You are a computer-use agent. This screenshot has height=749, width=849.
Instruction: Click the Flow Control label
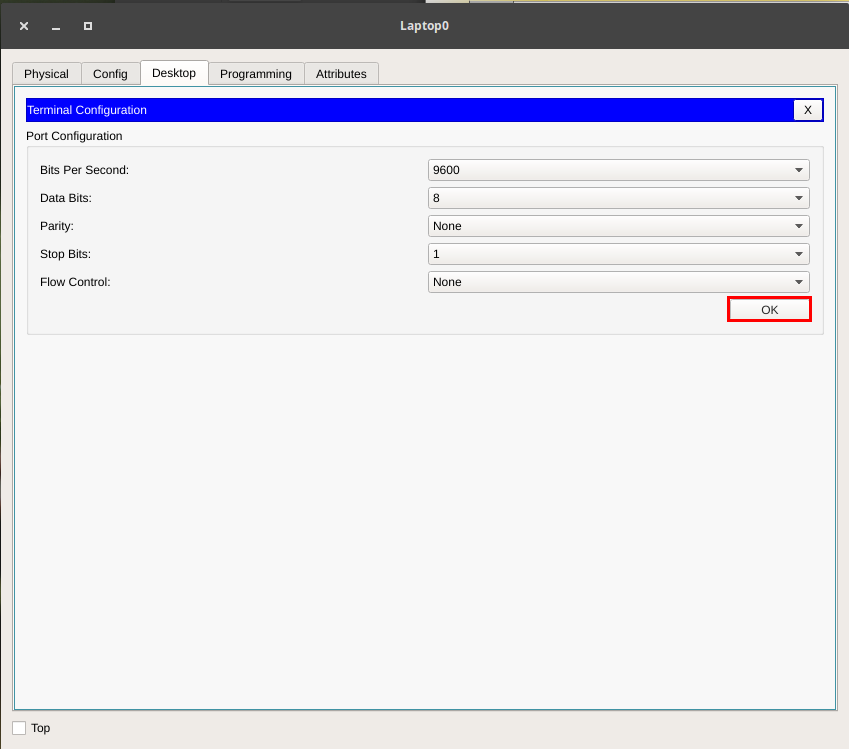click(x=75, y=282)
